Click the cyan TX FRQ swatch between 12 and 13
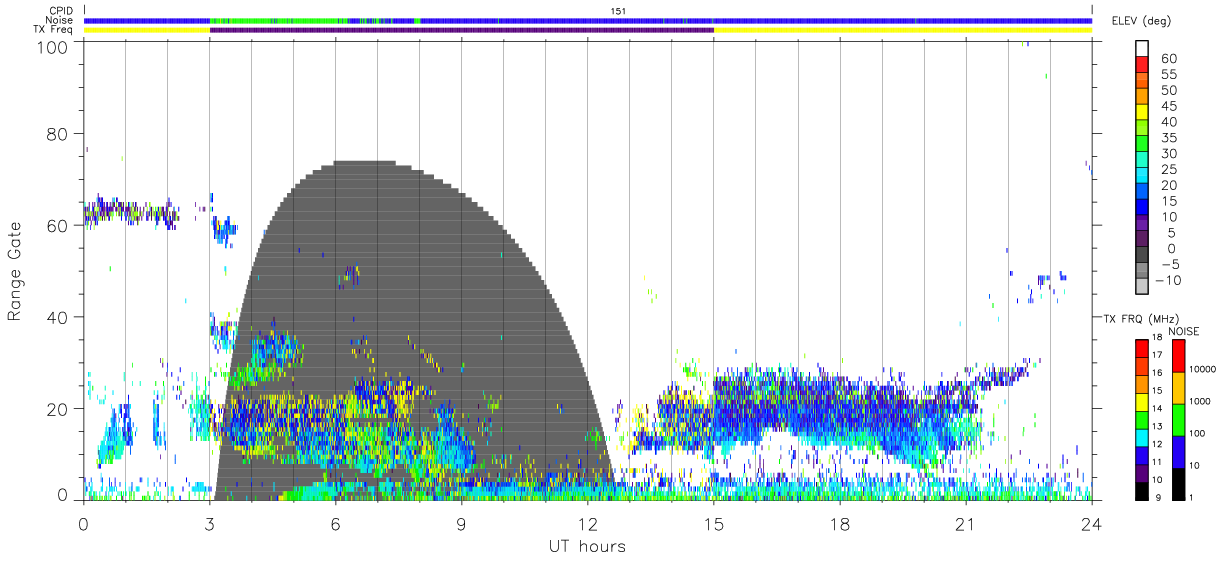Viewport: 1228px width, 567px height. coord(1141,437)
